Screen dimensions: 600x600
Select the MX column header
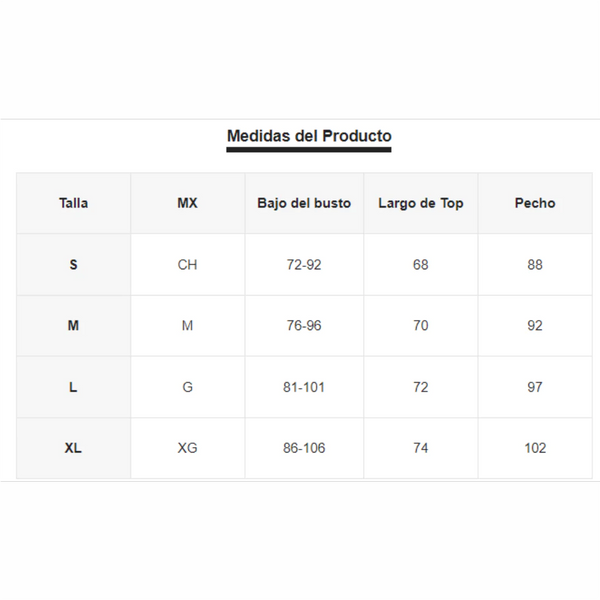[188, 203]
